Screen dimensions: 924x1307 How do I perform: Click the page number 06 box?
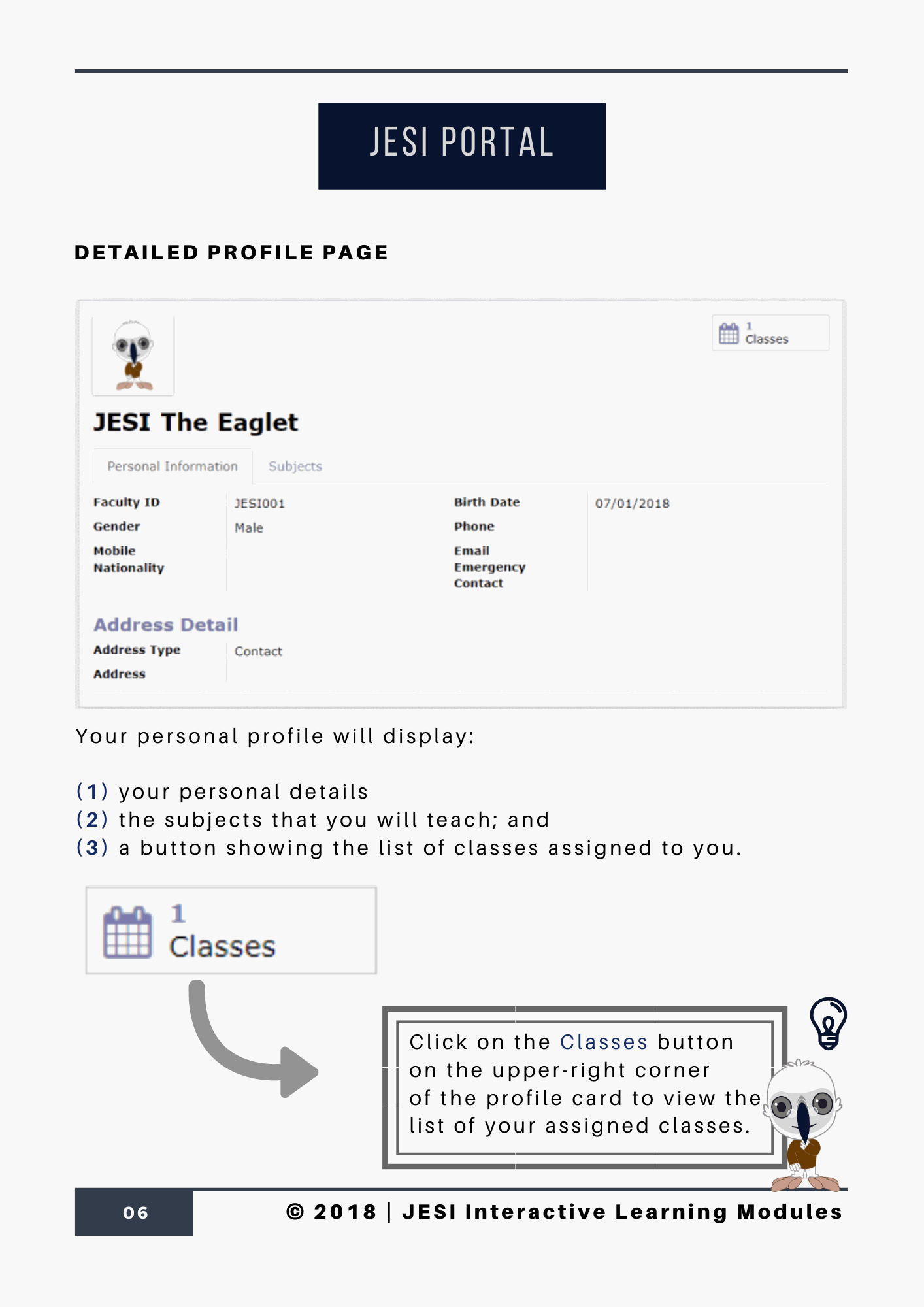tap(135, 1213)
